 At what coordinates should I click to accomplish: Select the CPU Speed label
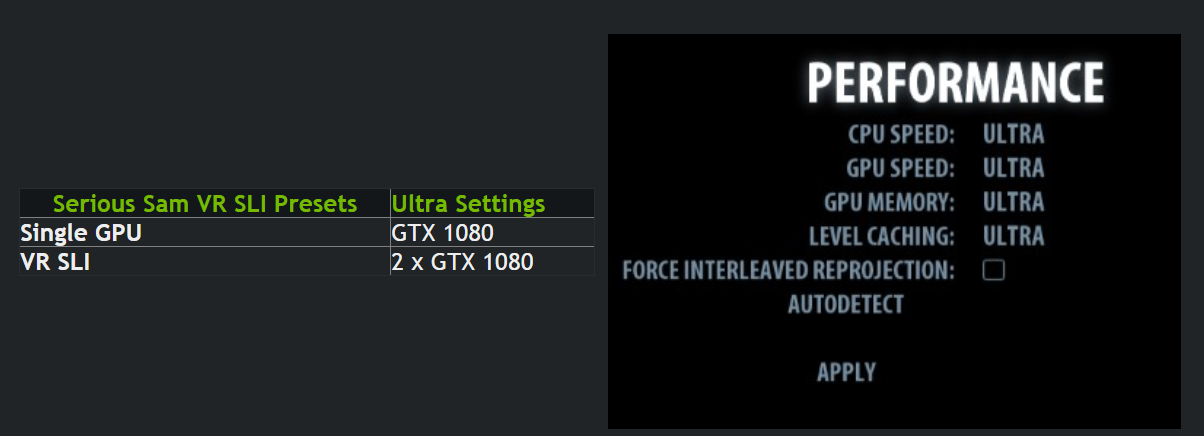point(901,134)
